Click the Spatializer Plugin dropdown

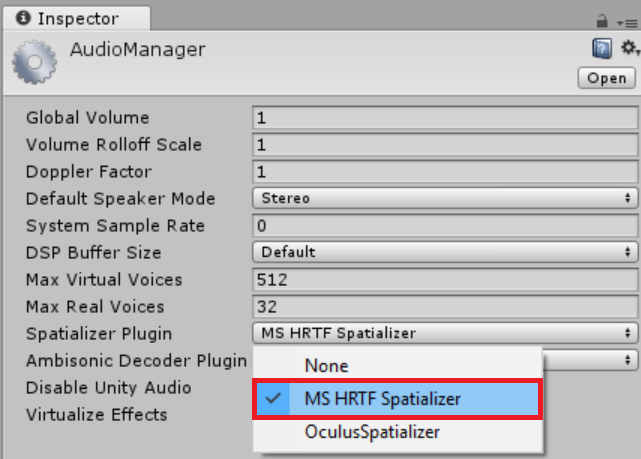pos(445,333)
